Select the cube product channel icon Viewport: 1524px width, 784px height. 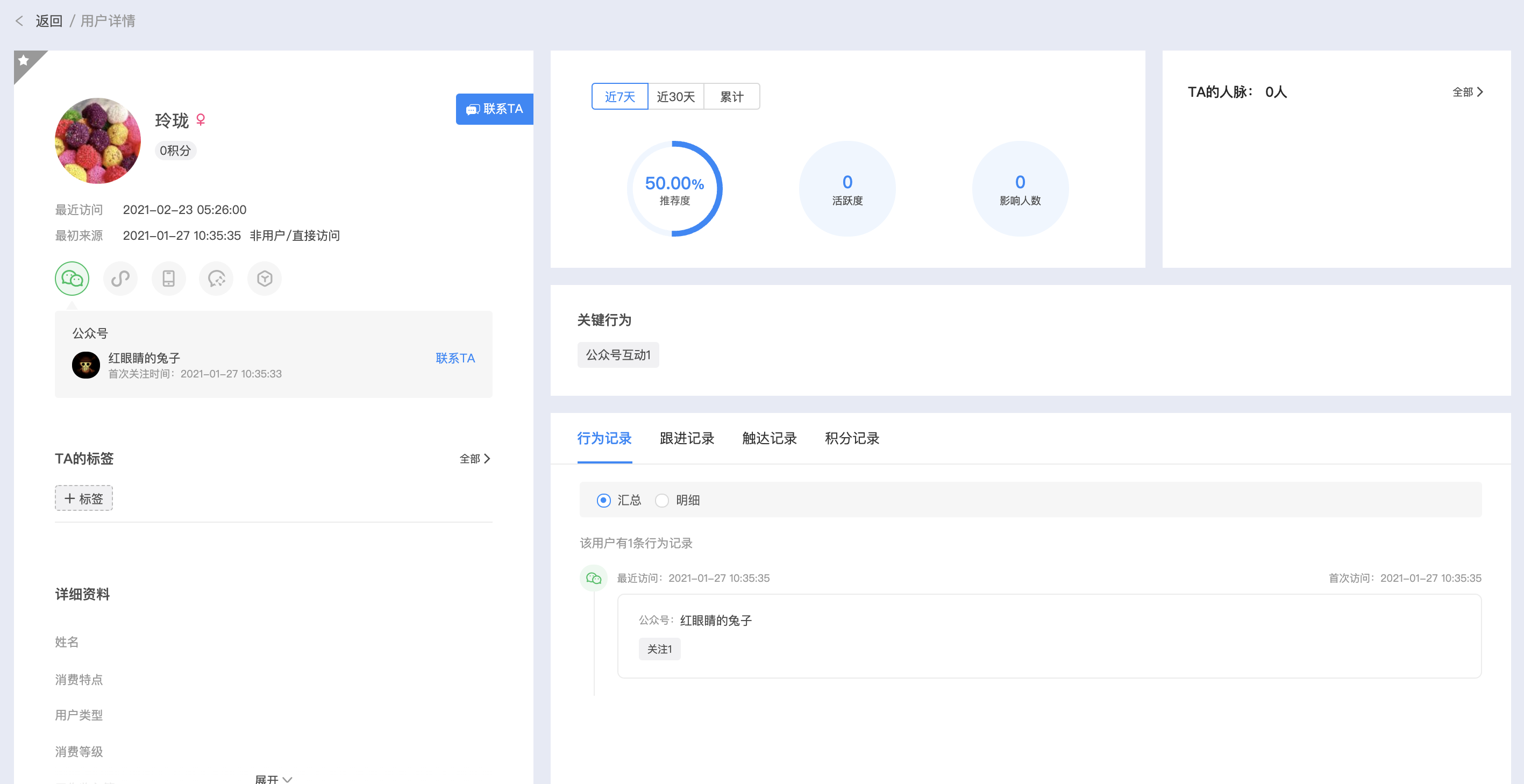265,278
